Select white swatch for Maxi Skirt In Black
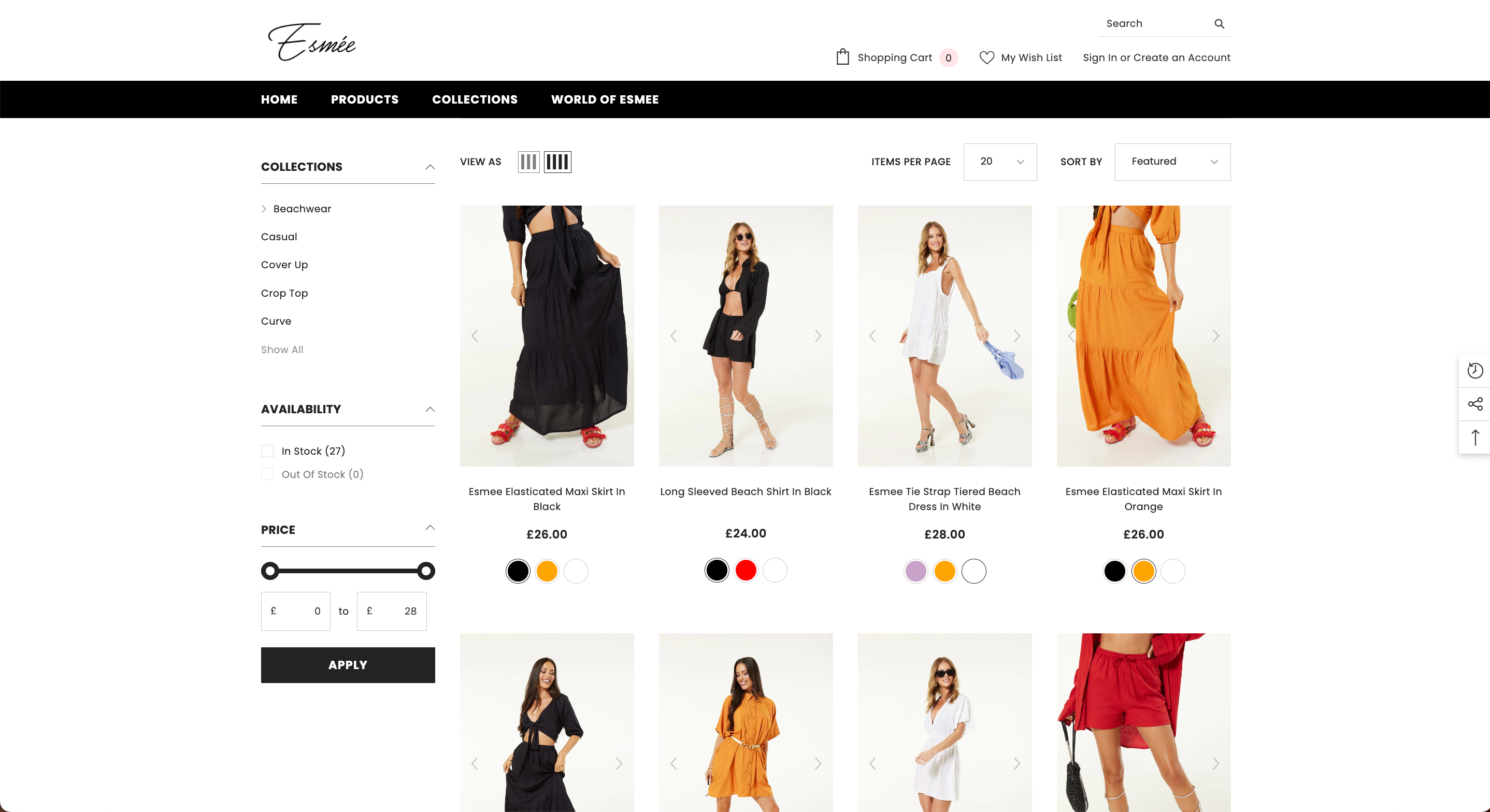 click(x=576, y=571)
